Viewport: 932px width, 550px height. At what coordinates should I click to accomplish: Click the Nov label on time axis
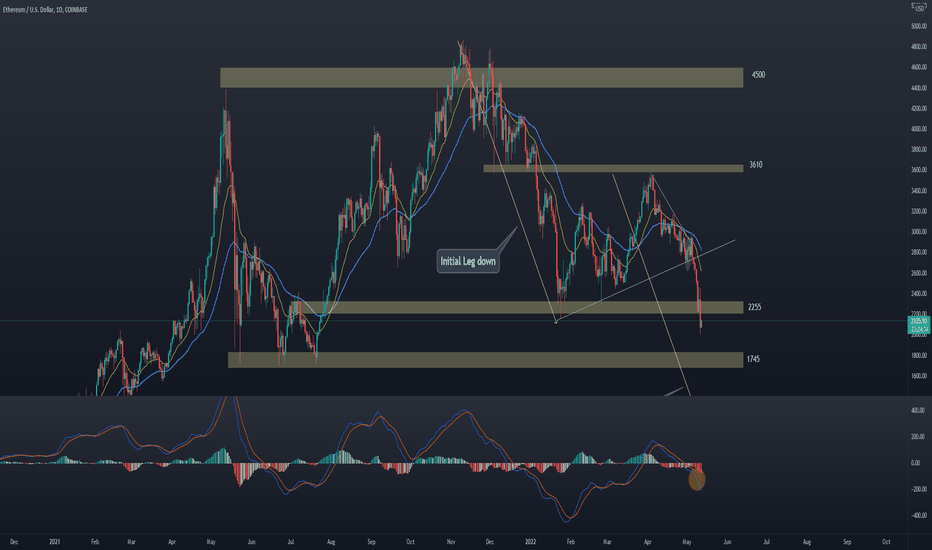pyautogui.click(x=451, y=542)
